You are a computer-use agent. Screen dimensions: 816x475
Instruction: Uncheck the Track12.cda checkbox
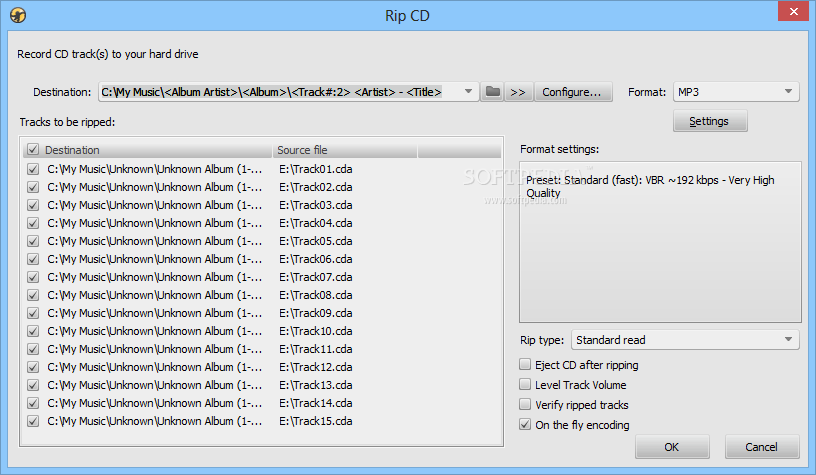(33, 367)
